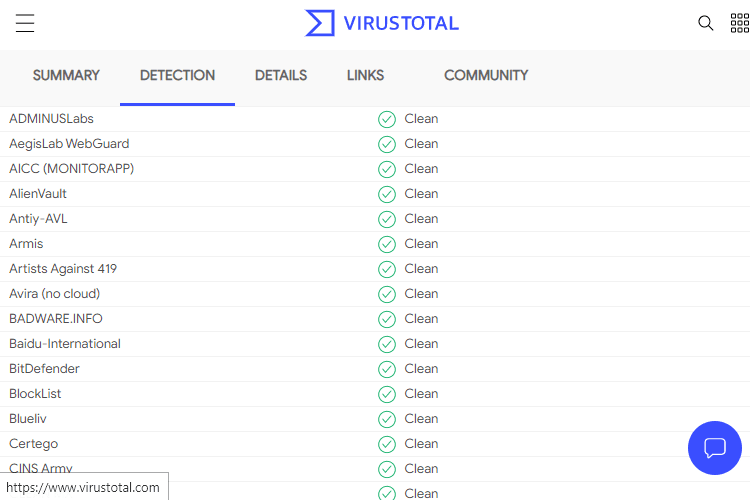
Task: Select the AegisLab WebGuard vendor name
Action: coord(69,144)
